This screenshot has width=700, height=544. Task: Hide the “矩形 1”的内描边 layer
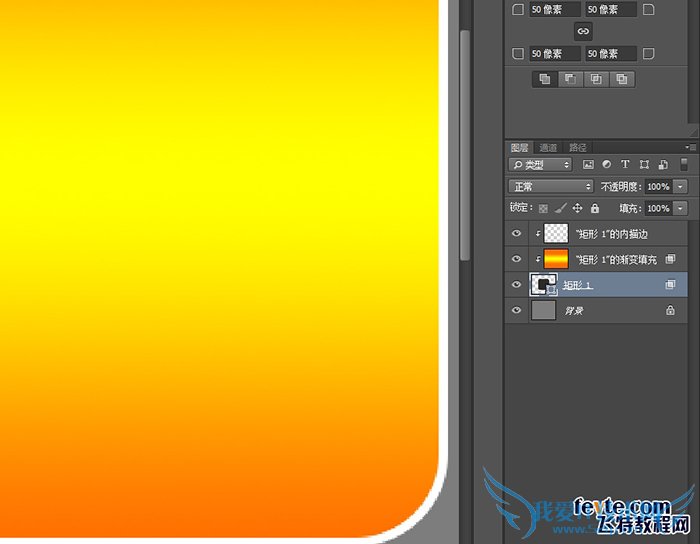click(x=517, y=233)
